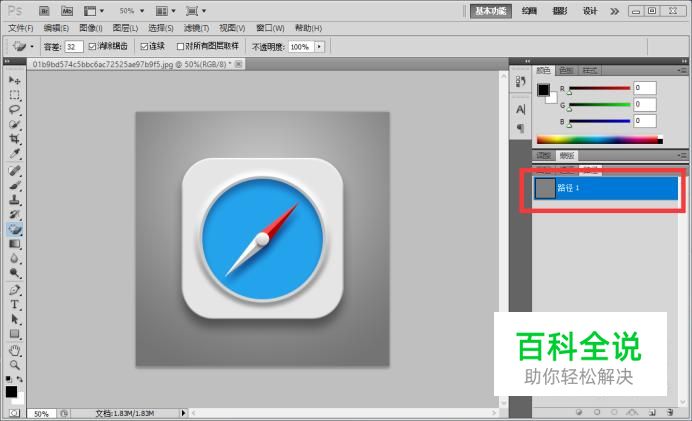This screenshot has height=421, width=692.
Task: Select the Dodge tool
Action: pos(15,273)
